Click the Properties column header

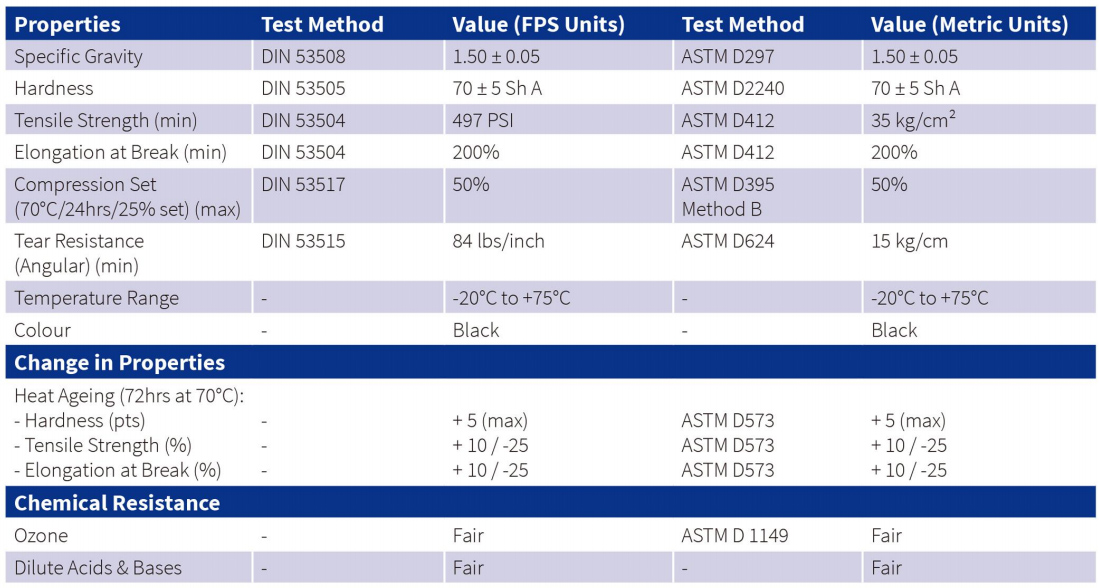coord(67,25)
